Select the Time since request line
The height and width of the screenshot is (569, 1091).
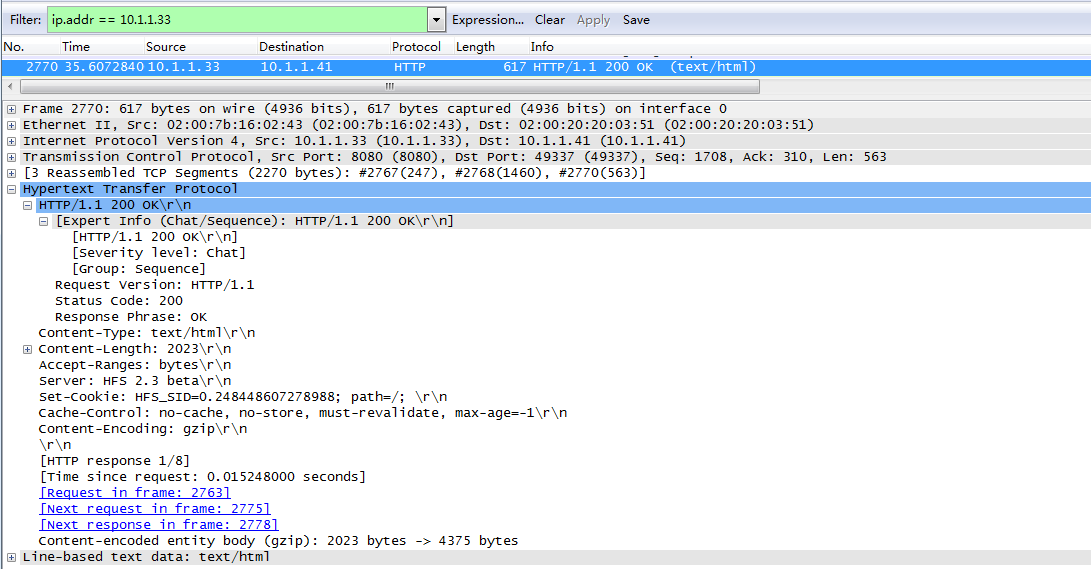pyautogui.click(x=202, y=476)
